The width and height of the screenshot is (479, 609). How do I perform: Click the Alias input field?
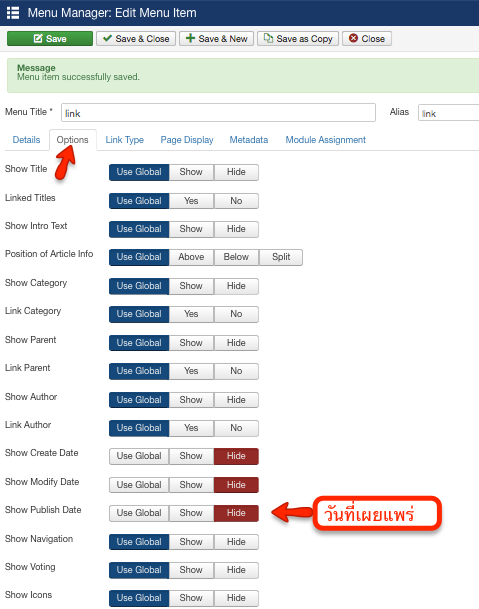[449, 113]
